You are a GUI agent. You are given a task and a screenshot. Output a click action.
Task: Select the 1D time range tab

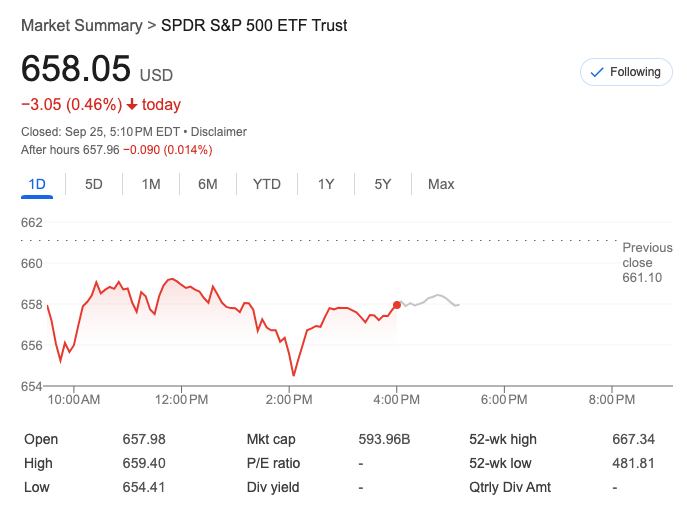[37, 184]
